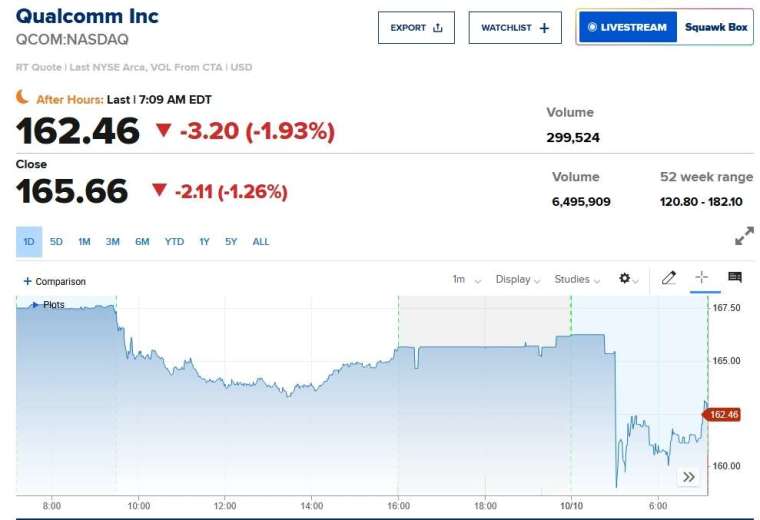Expand the chart to fullscreen
The width and height of the screenshot is (760, 520).
(x=744, y=237)
